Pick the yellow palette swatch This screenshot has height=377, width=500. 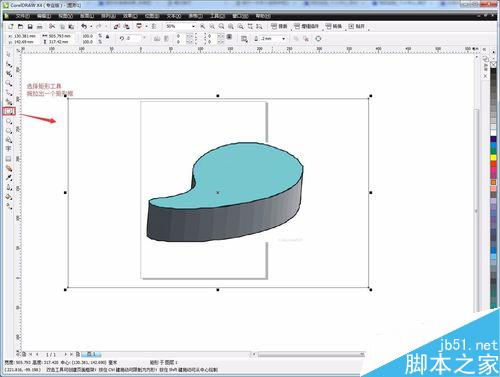point(493,157)
